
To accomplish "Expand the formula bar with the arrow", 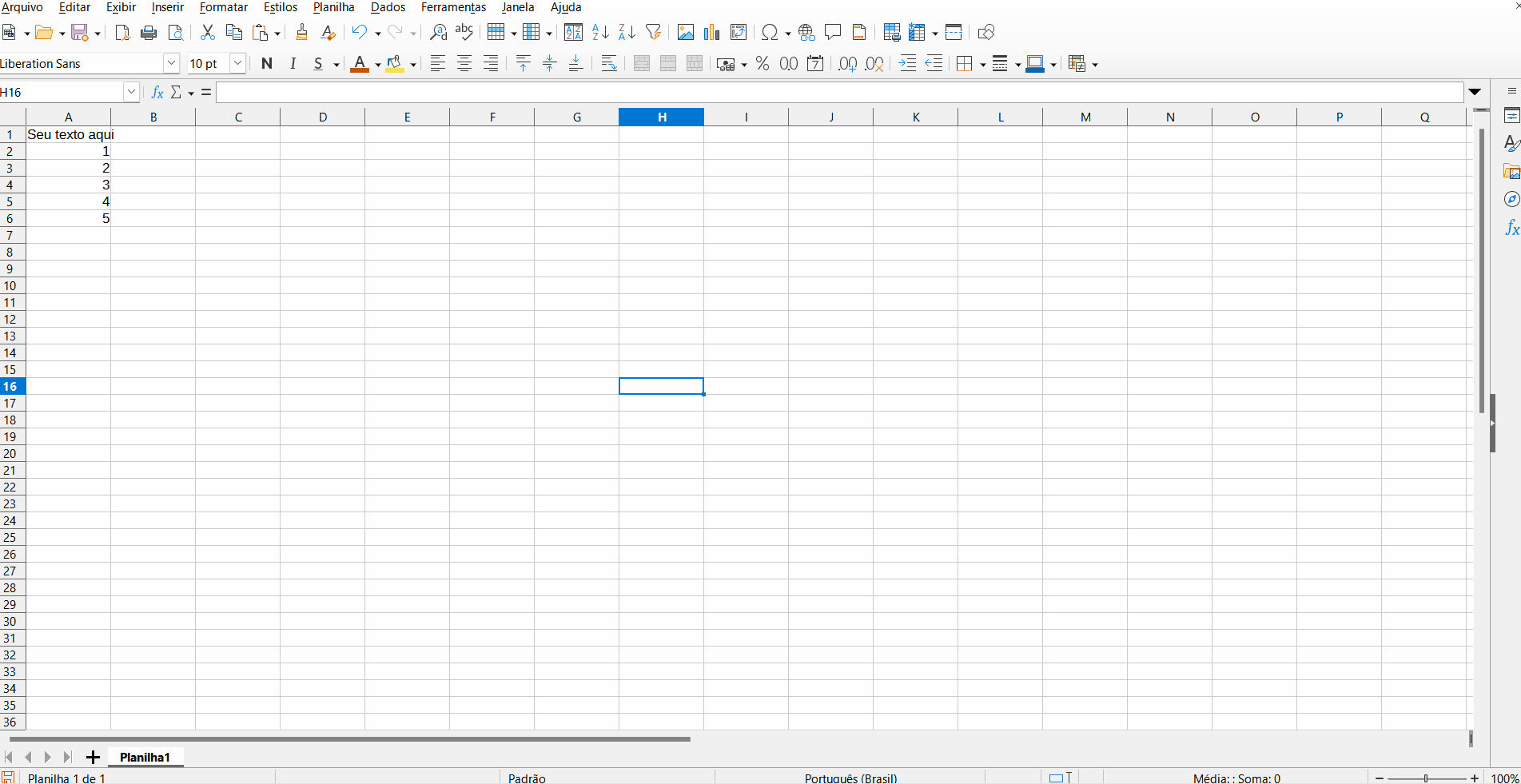I will point(1475,92).
